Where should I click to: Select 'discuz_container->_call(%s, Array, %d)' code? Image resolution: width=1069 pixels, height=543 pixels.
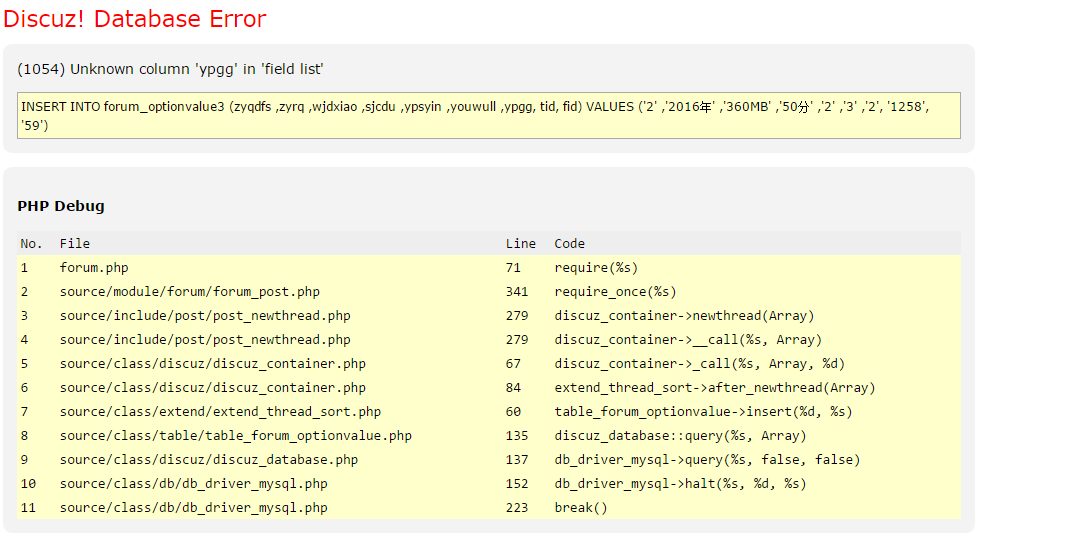[x=699, y=364]
